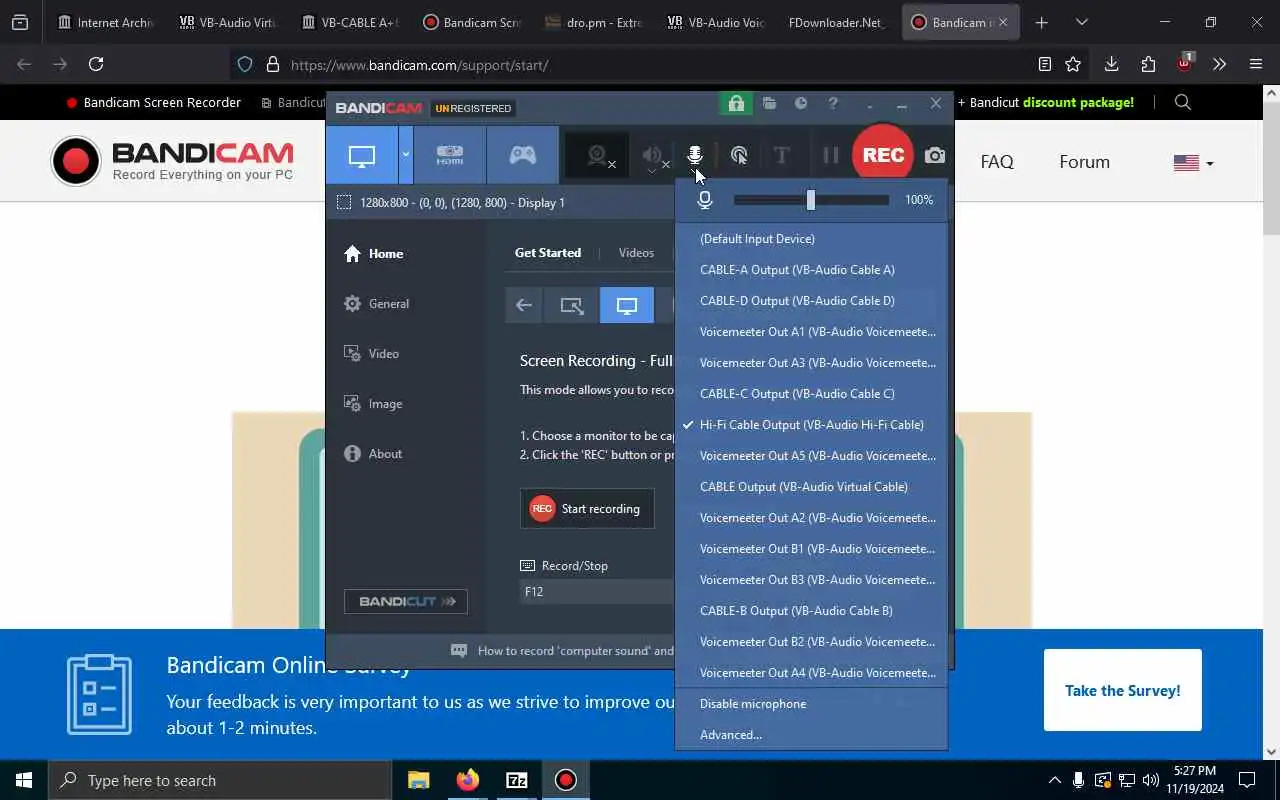Image resolution: width=1280 pixels, height=800 pixels.
Task: Select CABLE Output (VB-Audio Virtual Cable)
Action: click(x=811, y=487)
